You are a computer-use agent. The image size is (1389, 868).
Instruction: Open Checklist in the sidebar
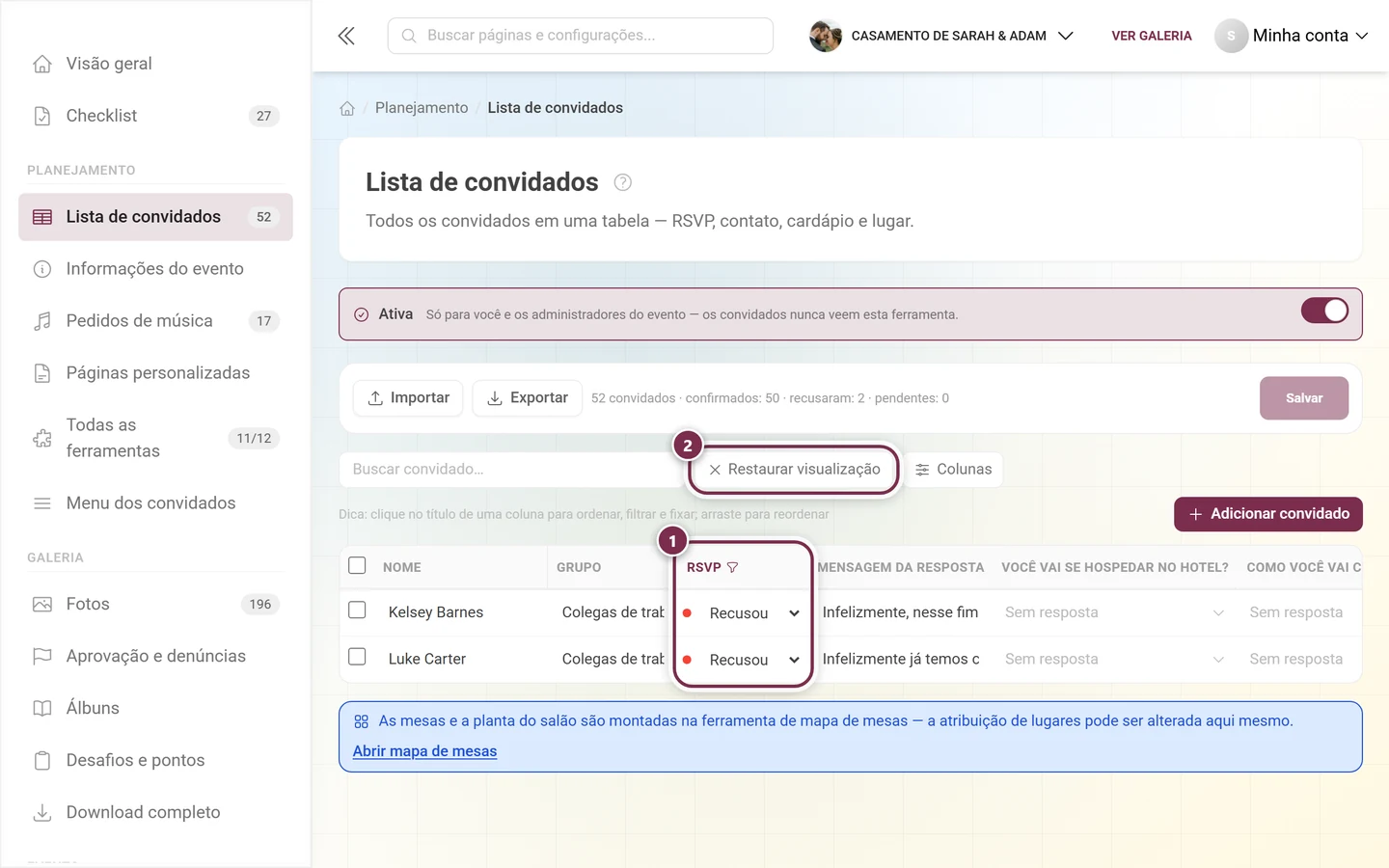point(155,116)
